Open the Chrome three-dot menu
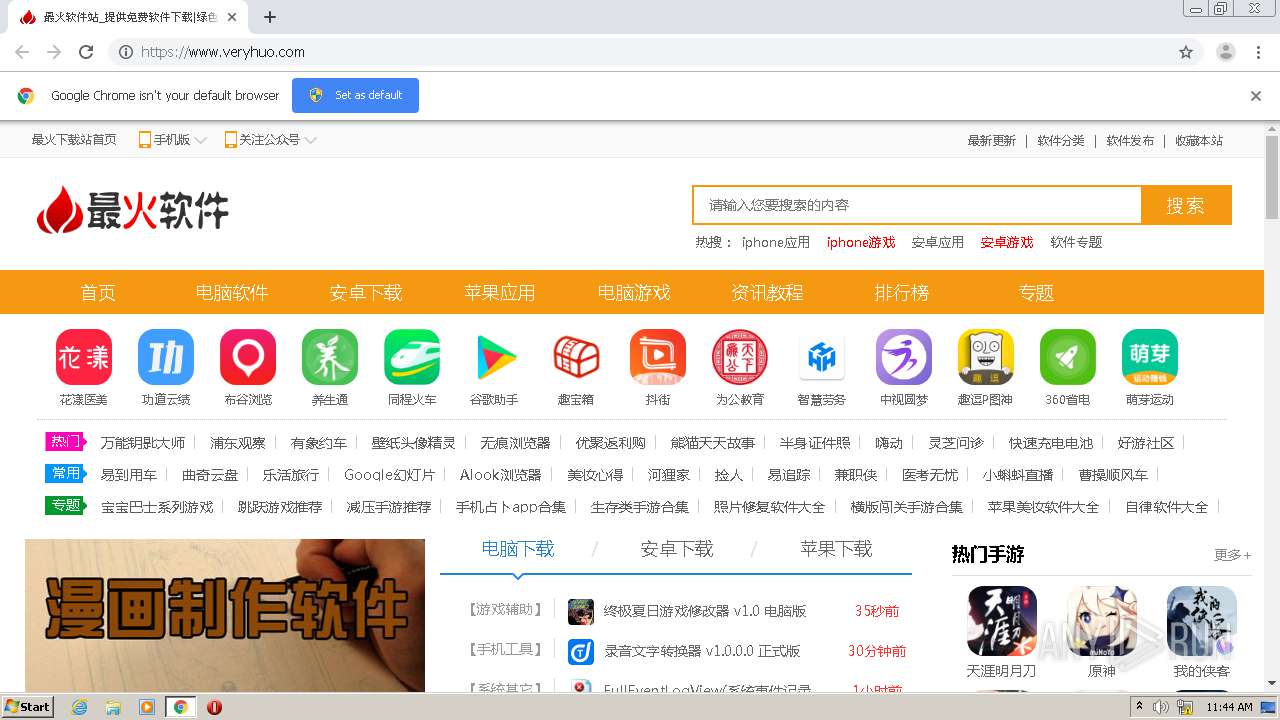This screenshot has height=720, width=1280. (1259, 52)
